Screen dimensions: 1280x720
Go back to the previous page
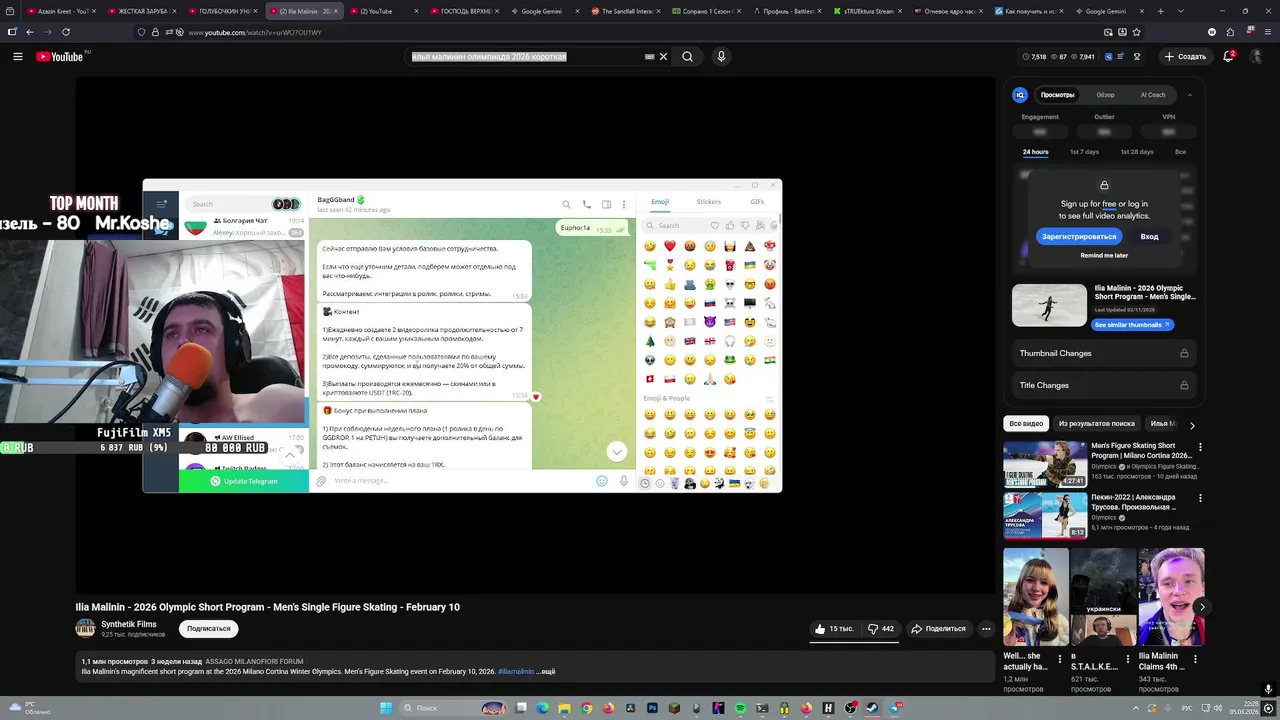pyautogui.click(x=30, y=32)
